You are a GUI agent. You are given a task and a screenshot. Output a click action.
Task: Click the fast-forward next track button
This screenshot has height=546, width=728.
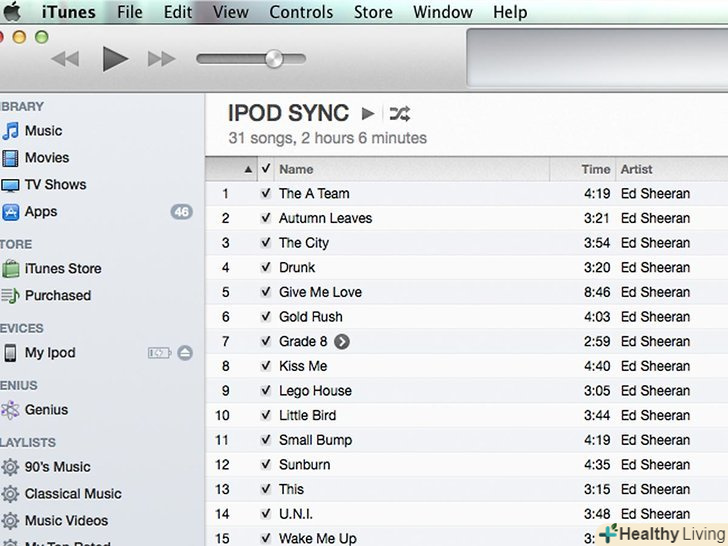click(x=162, y=59)
